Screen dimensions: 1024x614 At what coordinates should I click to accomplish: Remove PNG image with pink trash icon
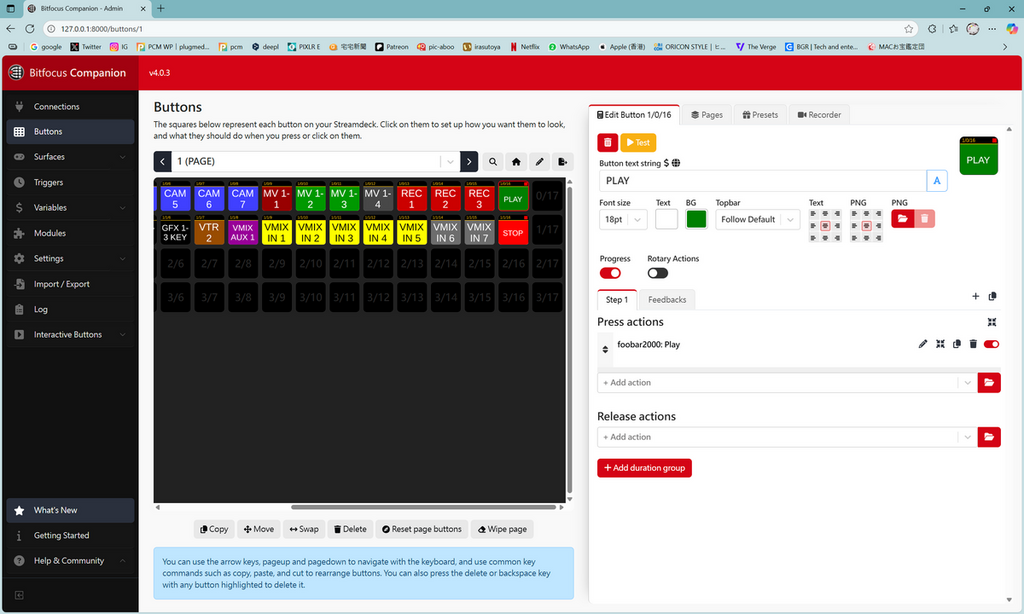(x=924, y=219)
